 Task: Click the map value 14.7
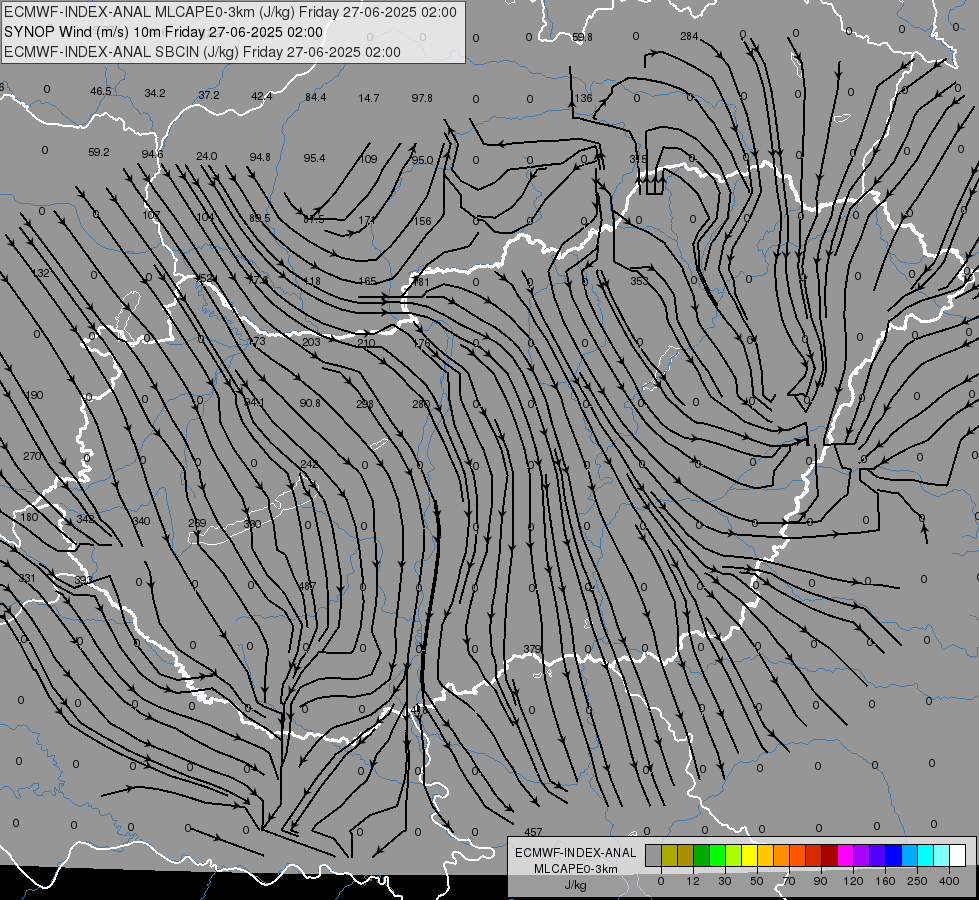click(x=368, y=98)
